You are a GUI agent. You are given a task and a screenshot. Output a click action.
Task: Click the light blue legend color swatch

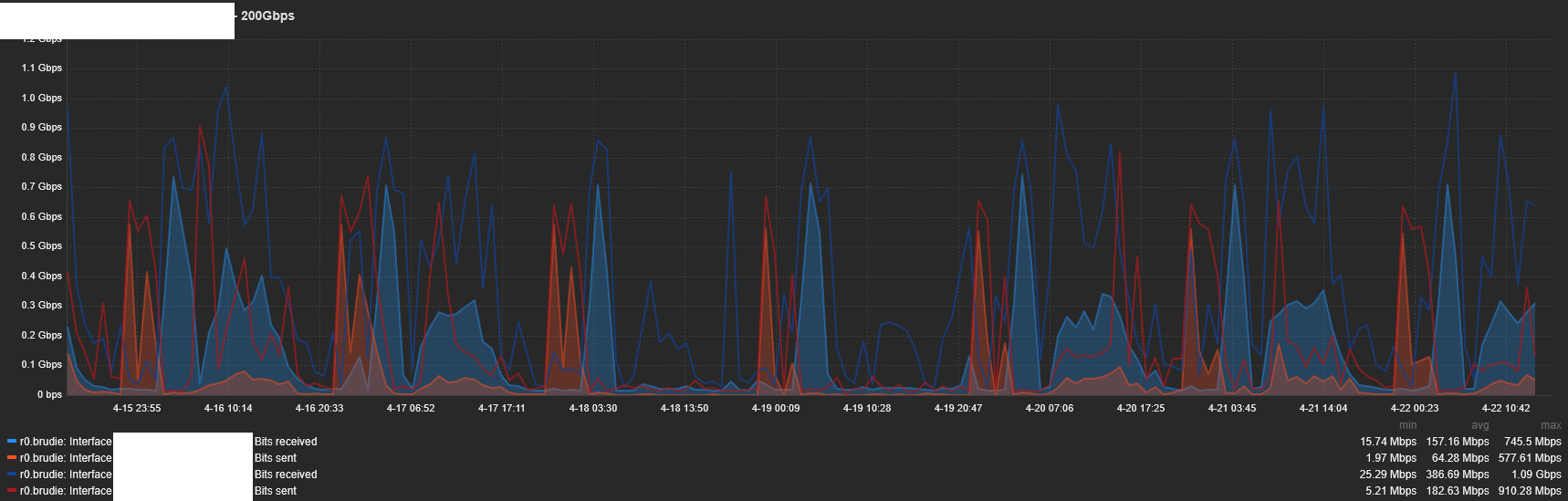(x=12, y=442)
